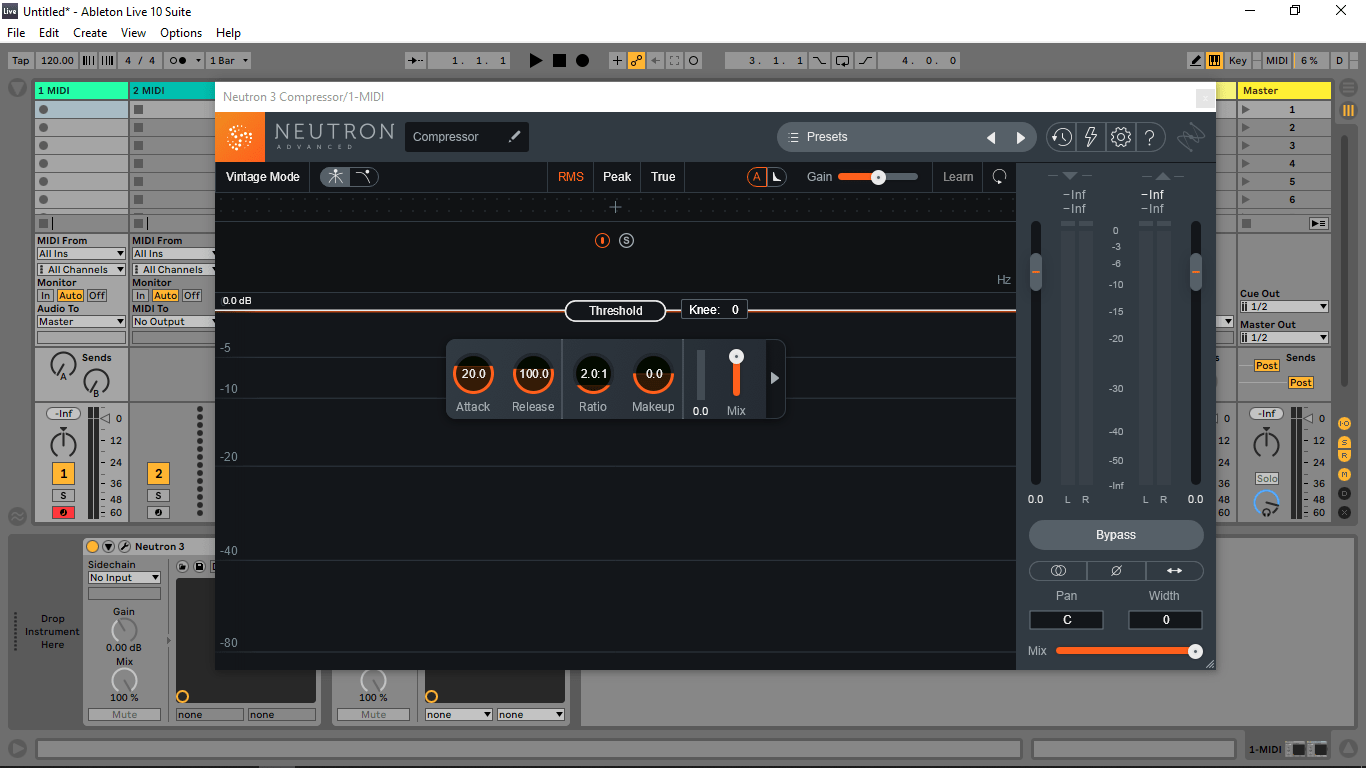Swap channels with double-arrow icon

click(1174, 571)
